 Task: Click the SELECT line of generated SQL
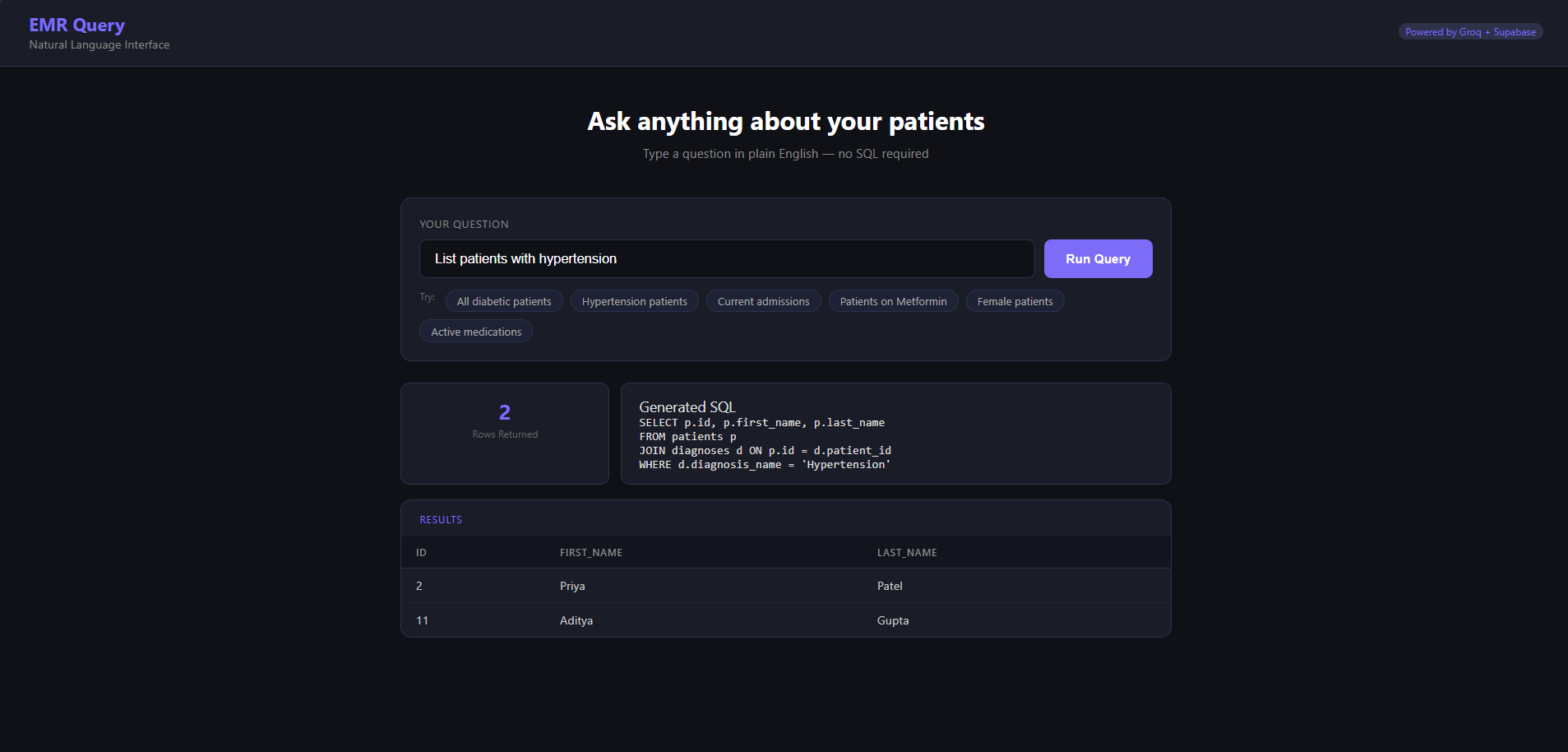761,422
